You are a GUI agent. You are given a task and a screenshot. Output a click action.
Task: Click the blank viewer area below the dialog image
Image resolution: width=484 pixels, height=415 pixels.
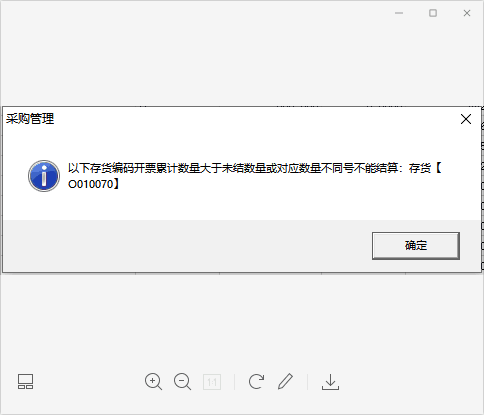(x=242, y=320)
